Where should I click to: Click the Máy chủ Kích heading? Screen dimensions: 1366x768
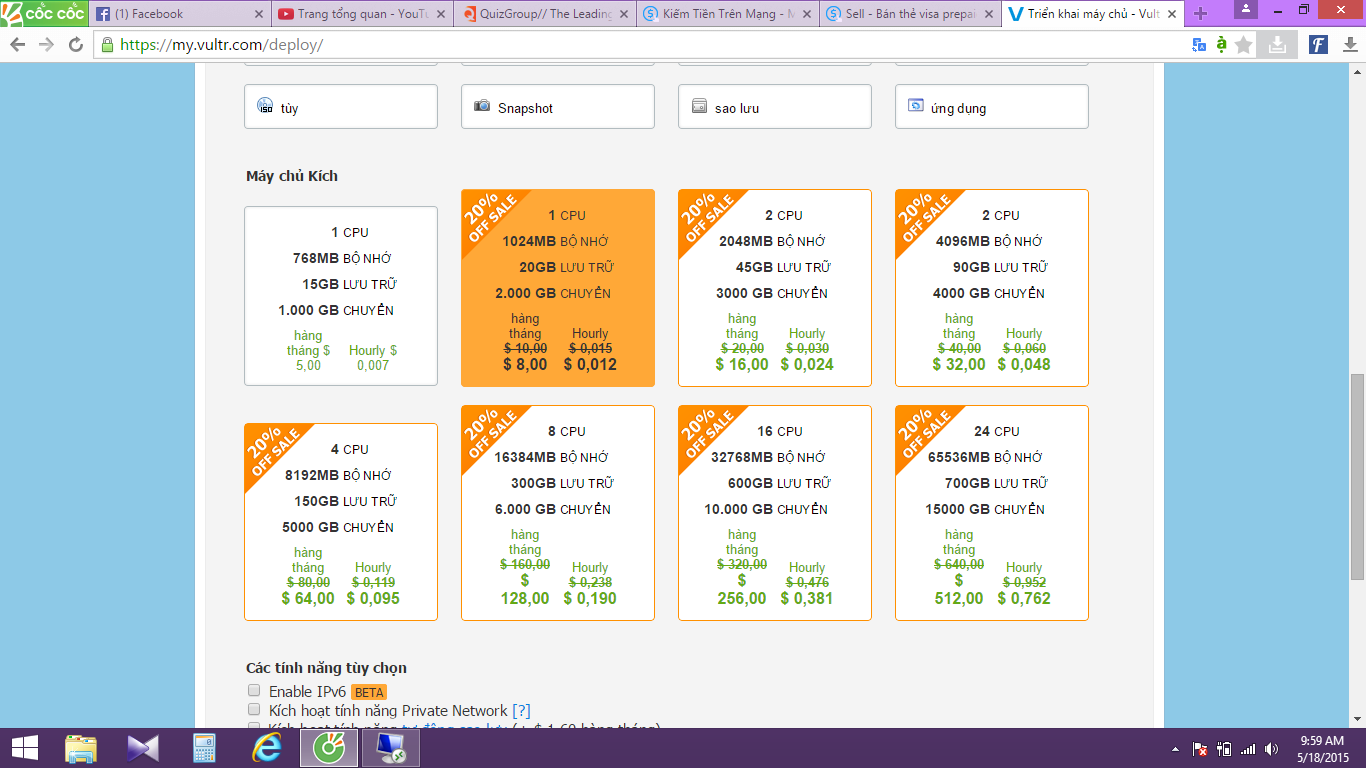pos(292,176)
